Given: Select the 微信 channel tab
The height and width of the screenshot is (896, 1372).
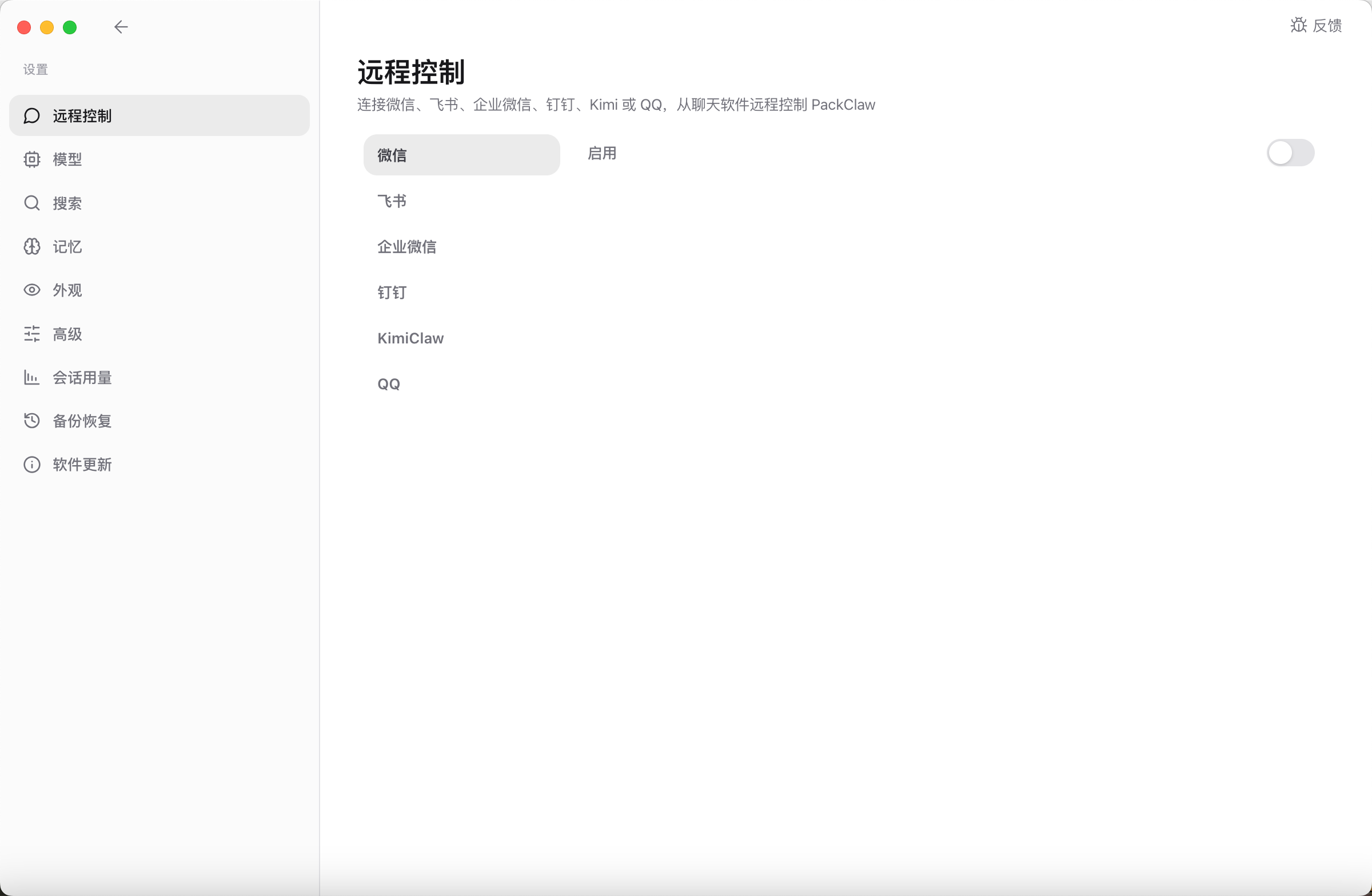Looking at the screenshot, I should coord(461,155).
